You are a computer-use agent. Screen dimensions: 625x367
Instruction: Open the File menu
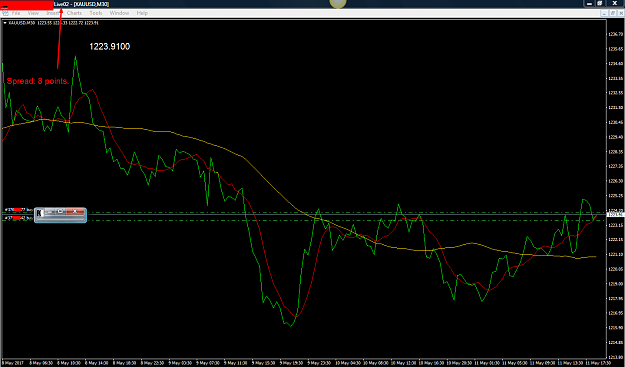[x=16, y=13]
